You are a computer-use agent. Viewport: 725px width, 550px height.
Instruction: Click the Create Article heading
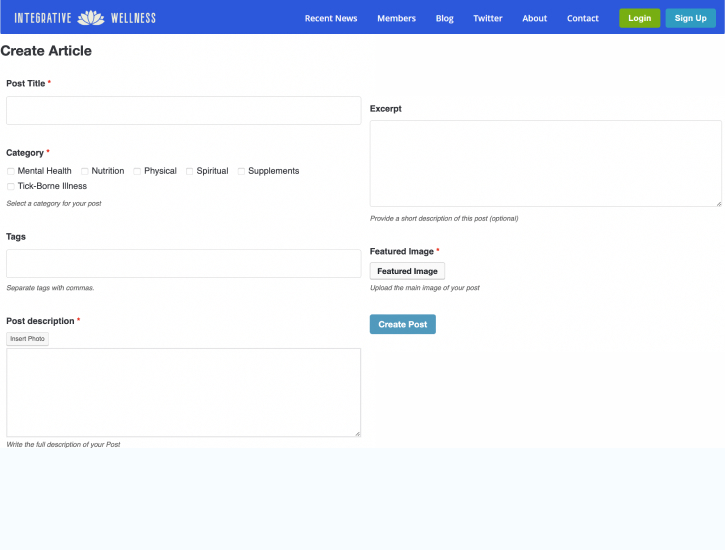[x=46, y=51]
